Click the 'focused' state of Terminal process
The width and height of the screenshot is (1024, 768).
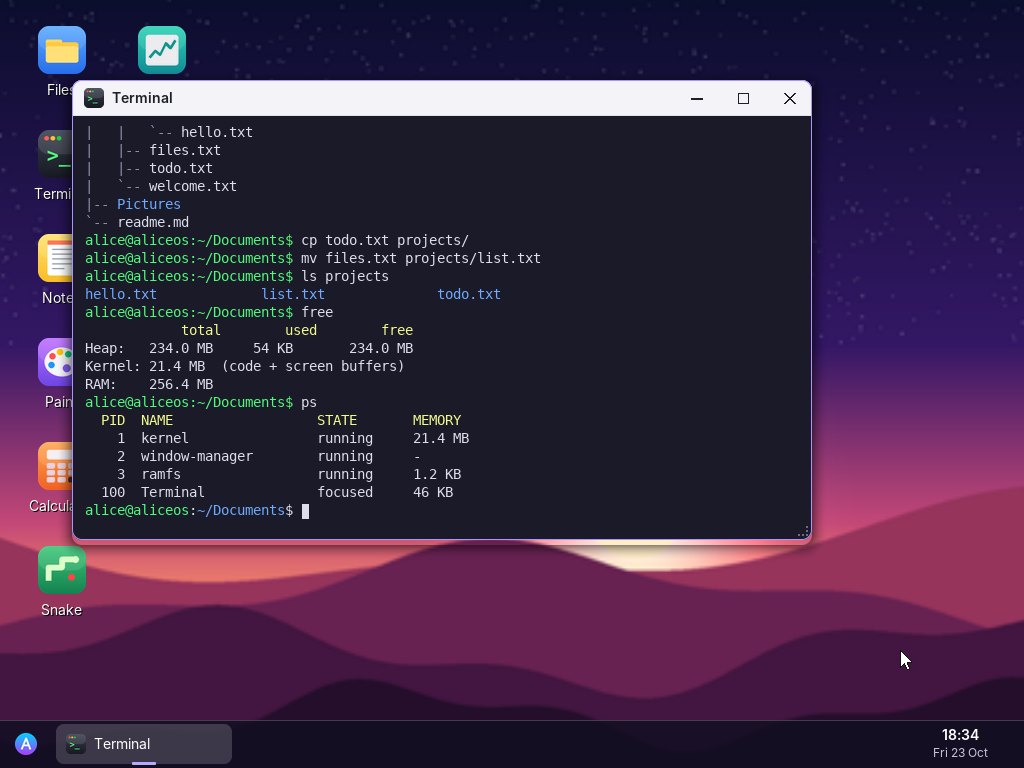click(x=345, y=492)
